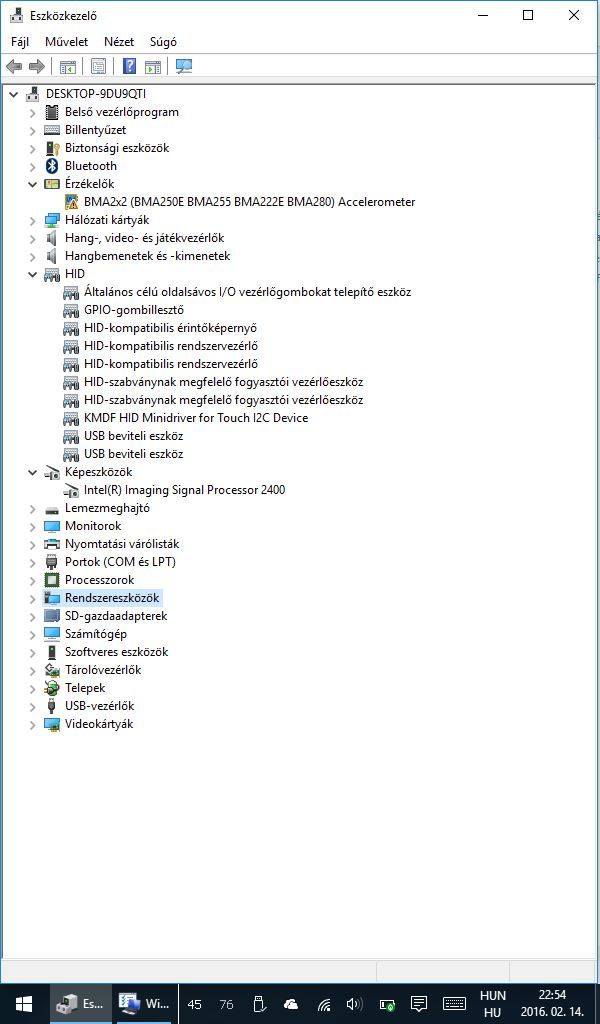Click the action pane toolbar icon
Screen dimensions: 600x1024
tap(153, 66)
